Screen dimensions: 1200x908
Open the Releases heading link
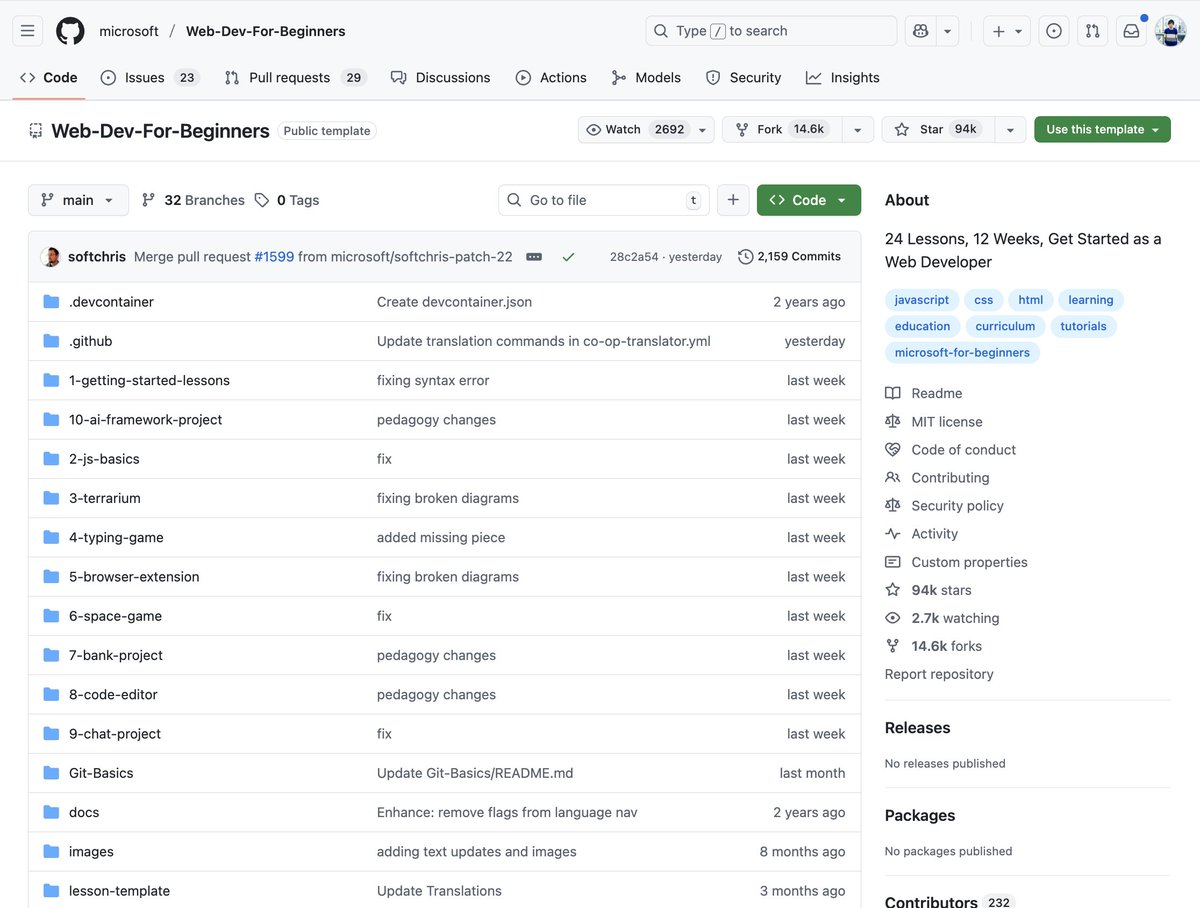917,728
